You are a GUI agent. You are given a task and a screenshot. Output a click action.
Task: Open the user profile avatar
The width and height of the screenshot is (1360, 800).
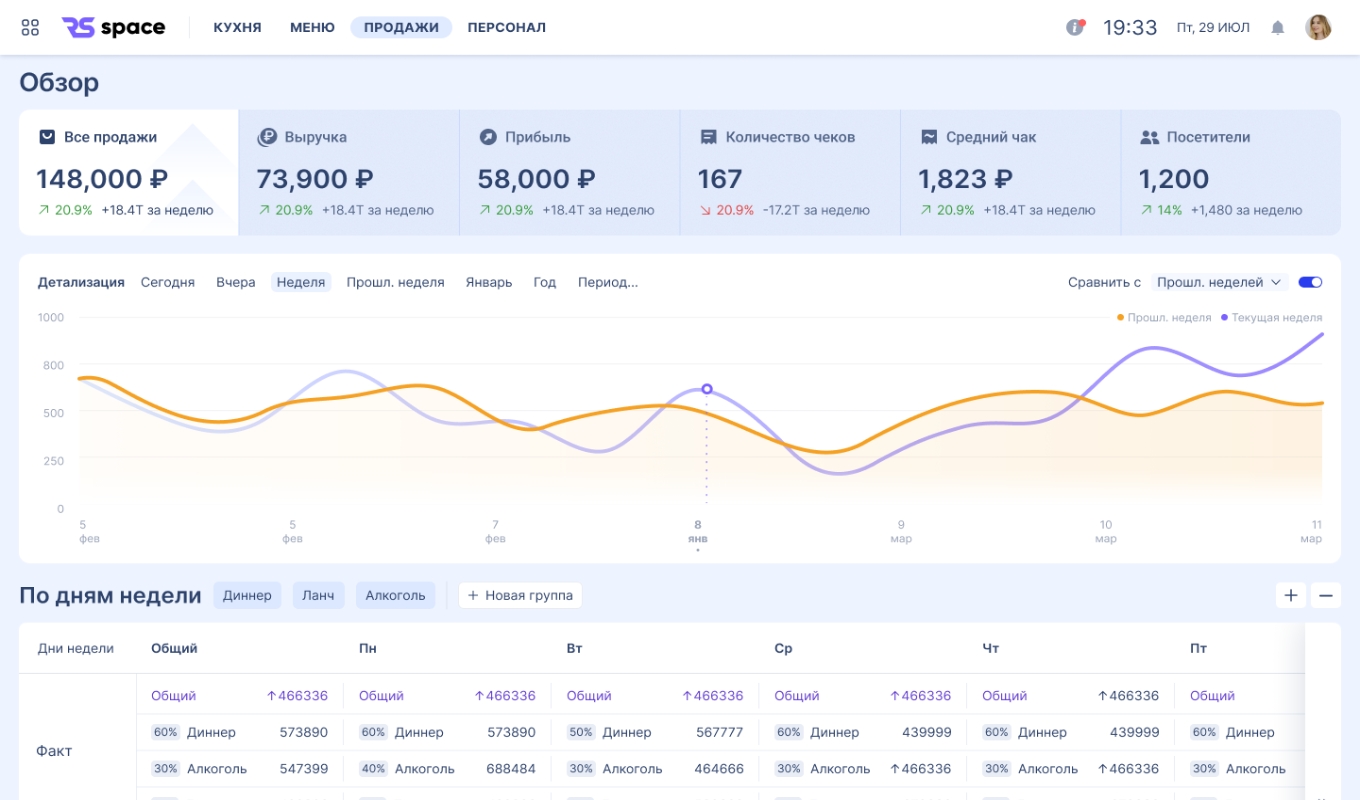[x=1318, y=27]
